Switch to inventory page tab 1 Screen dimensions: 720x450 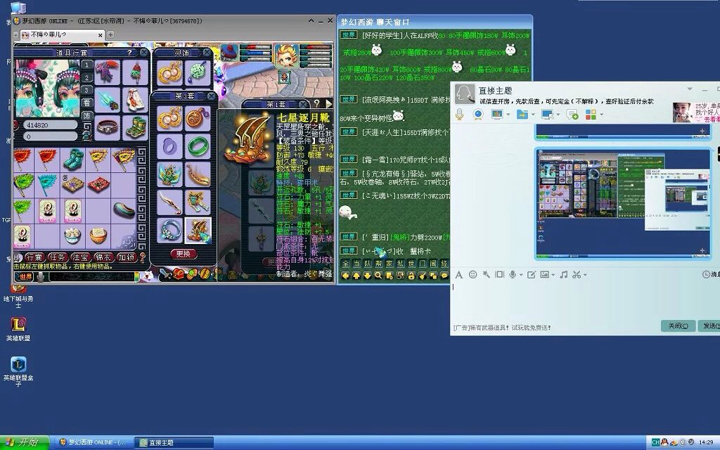click(x=87, y=65)
